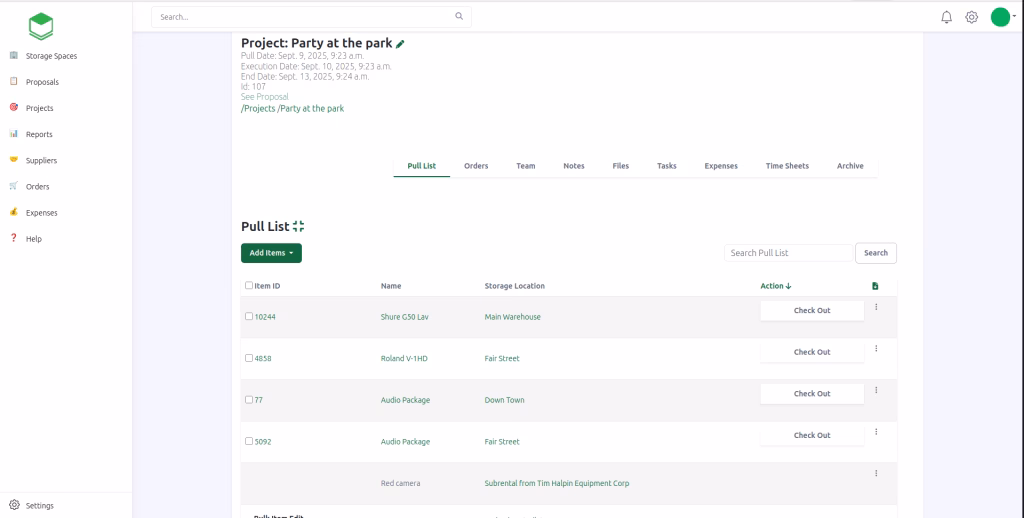Sort by the Action column header
The width and height of the screenshot is (1024, 518).
pyautogui.click(x=775, y=286)
